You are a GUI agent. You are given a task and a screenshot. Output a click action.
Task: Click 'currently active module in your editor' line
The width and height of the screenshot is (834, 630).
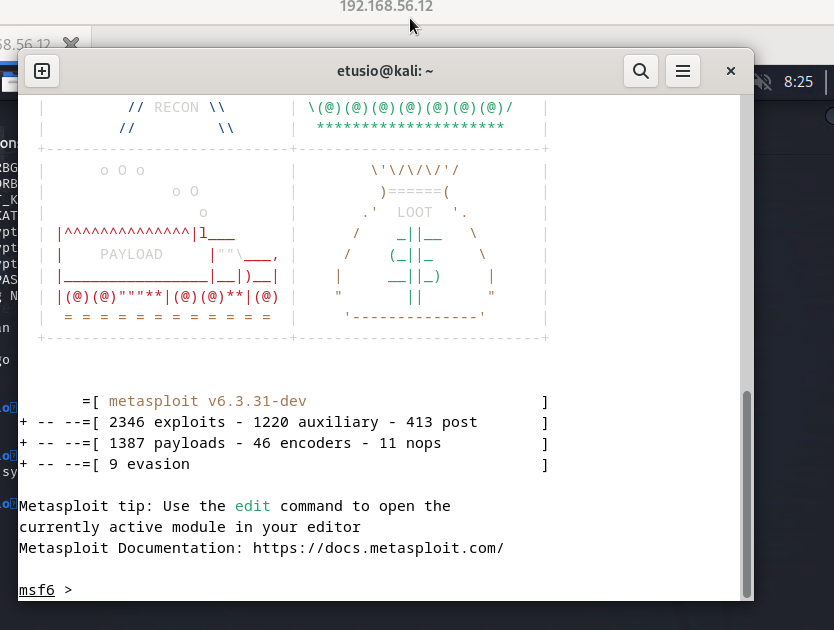pyautogui.click(x=190, y=527)
